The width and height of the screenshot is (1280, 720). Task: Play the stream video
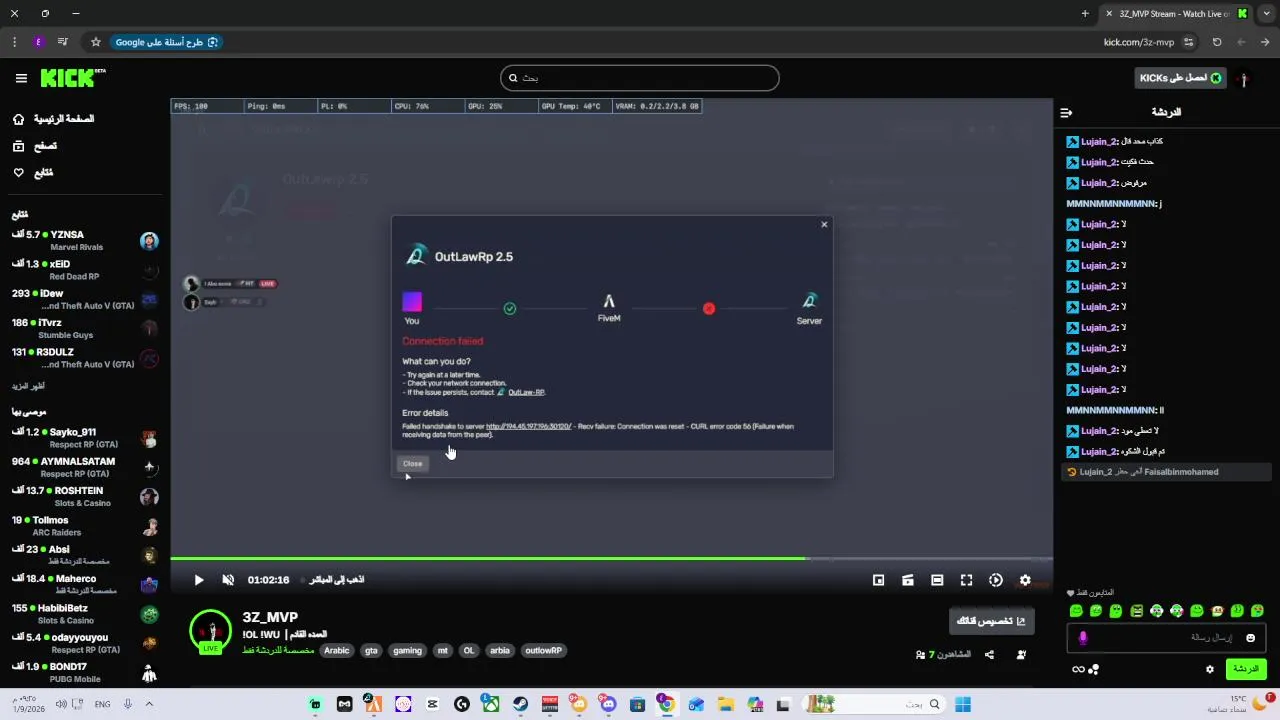[198, 580]
